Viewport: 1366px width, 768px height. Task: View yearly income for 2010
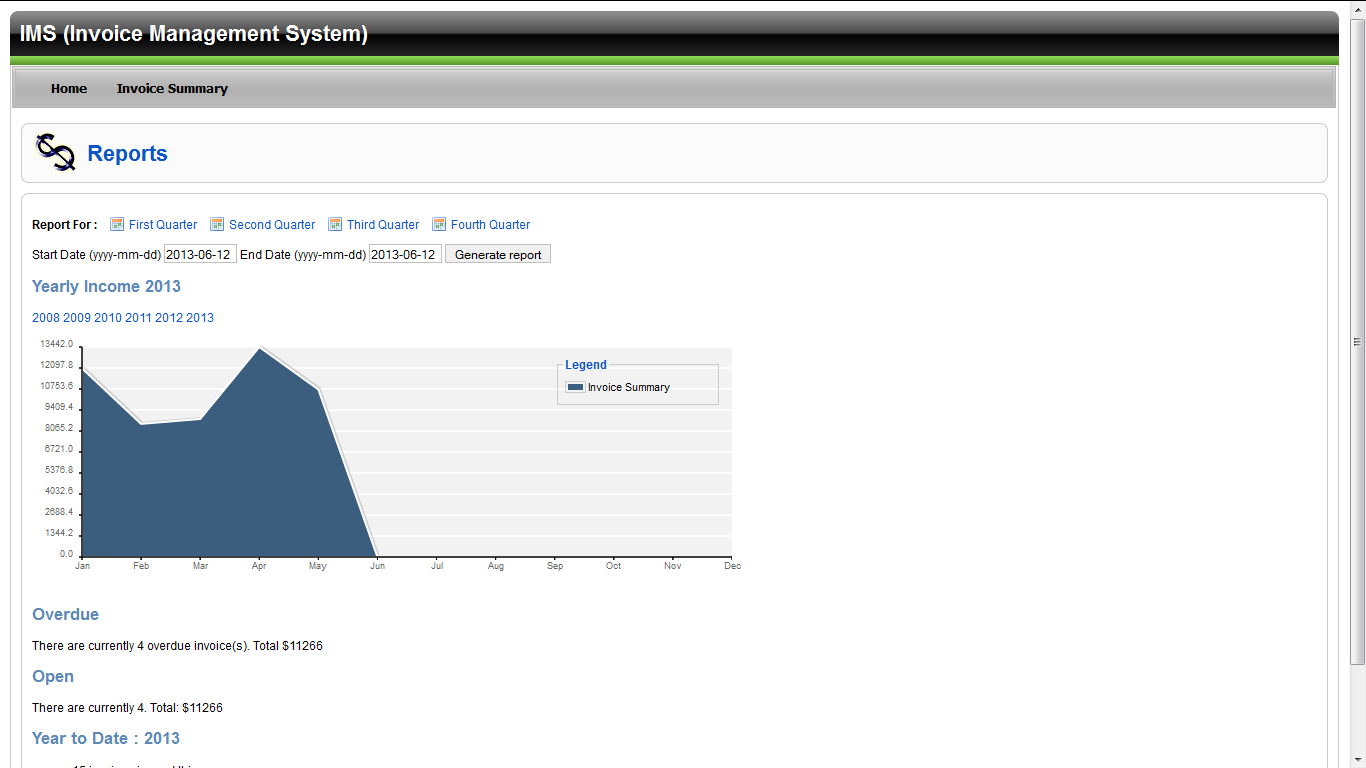(108, 318)
